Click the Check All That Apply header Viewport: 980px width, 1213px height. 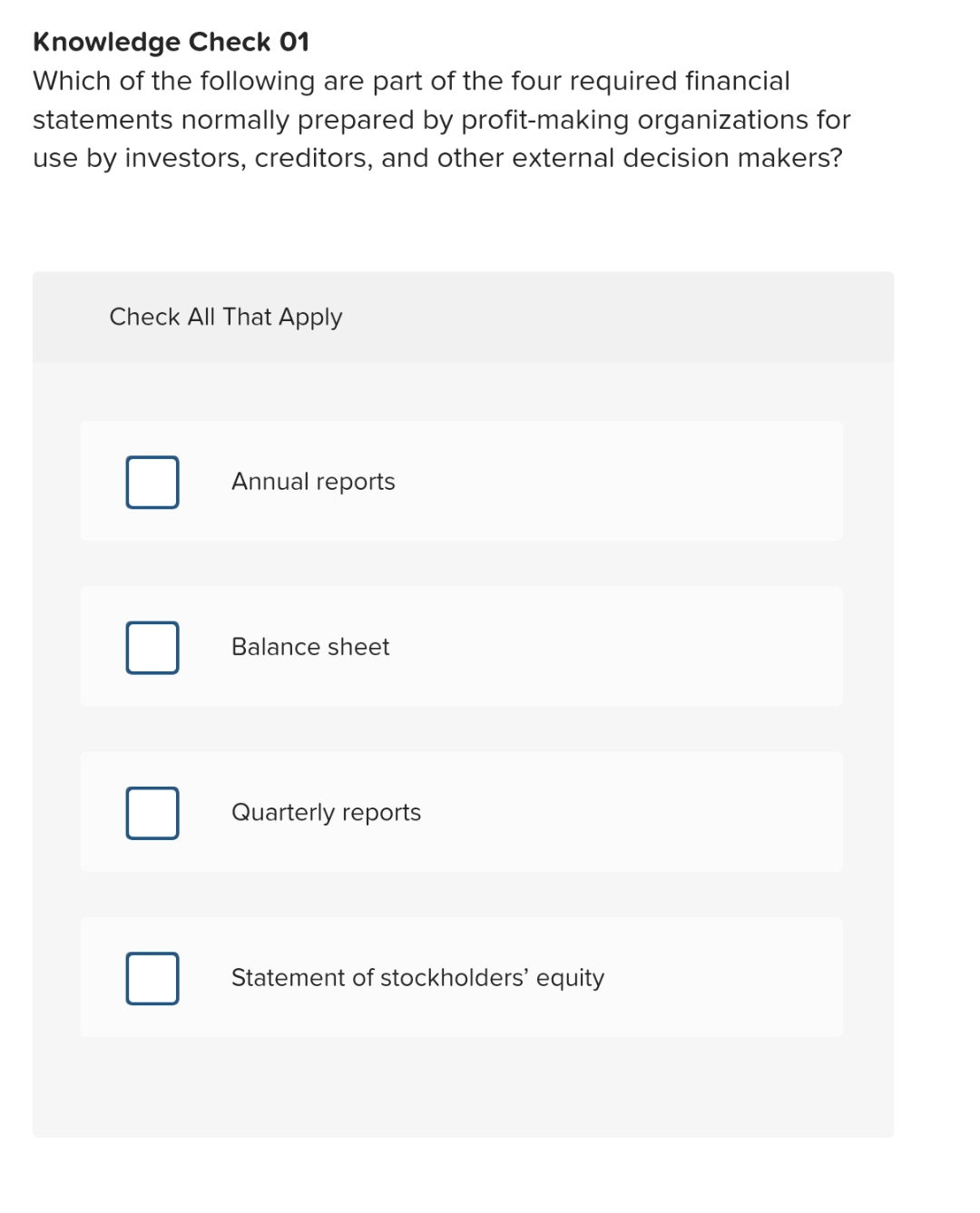pos(225,317)
